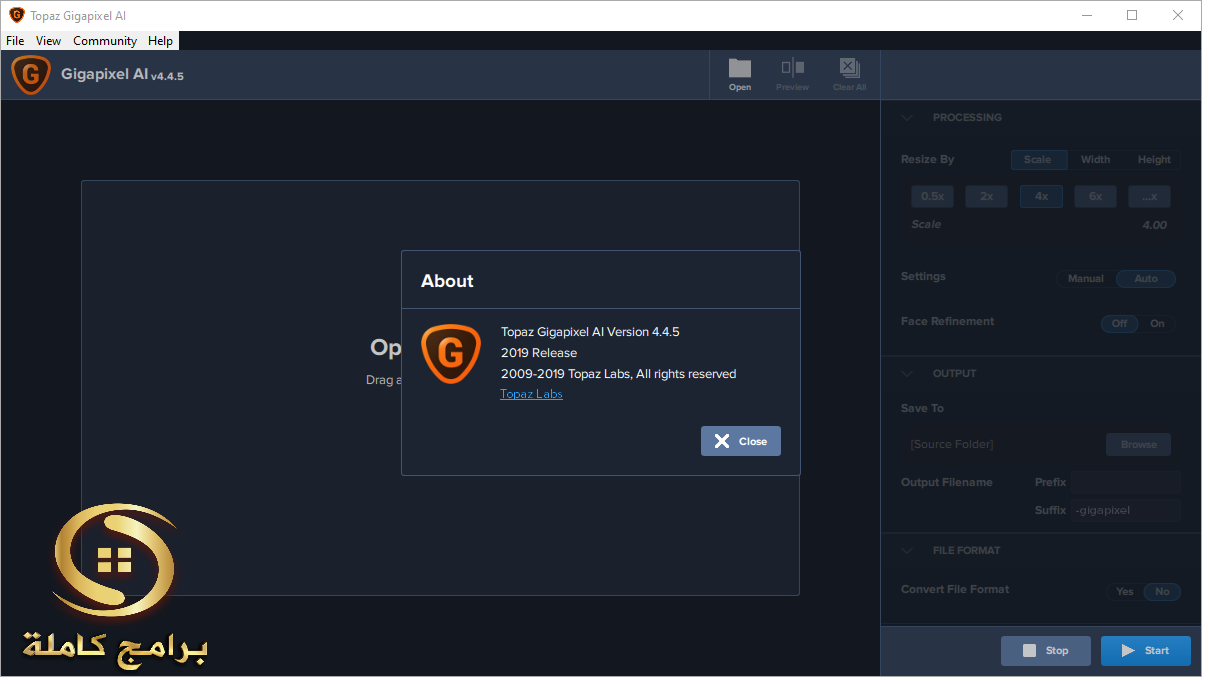The height and width of the screenshot is (684, 1210).
Task: Choose the 2x scale preset
Action: (986, 196)
